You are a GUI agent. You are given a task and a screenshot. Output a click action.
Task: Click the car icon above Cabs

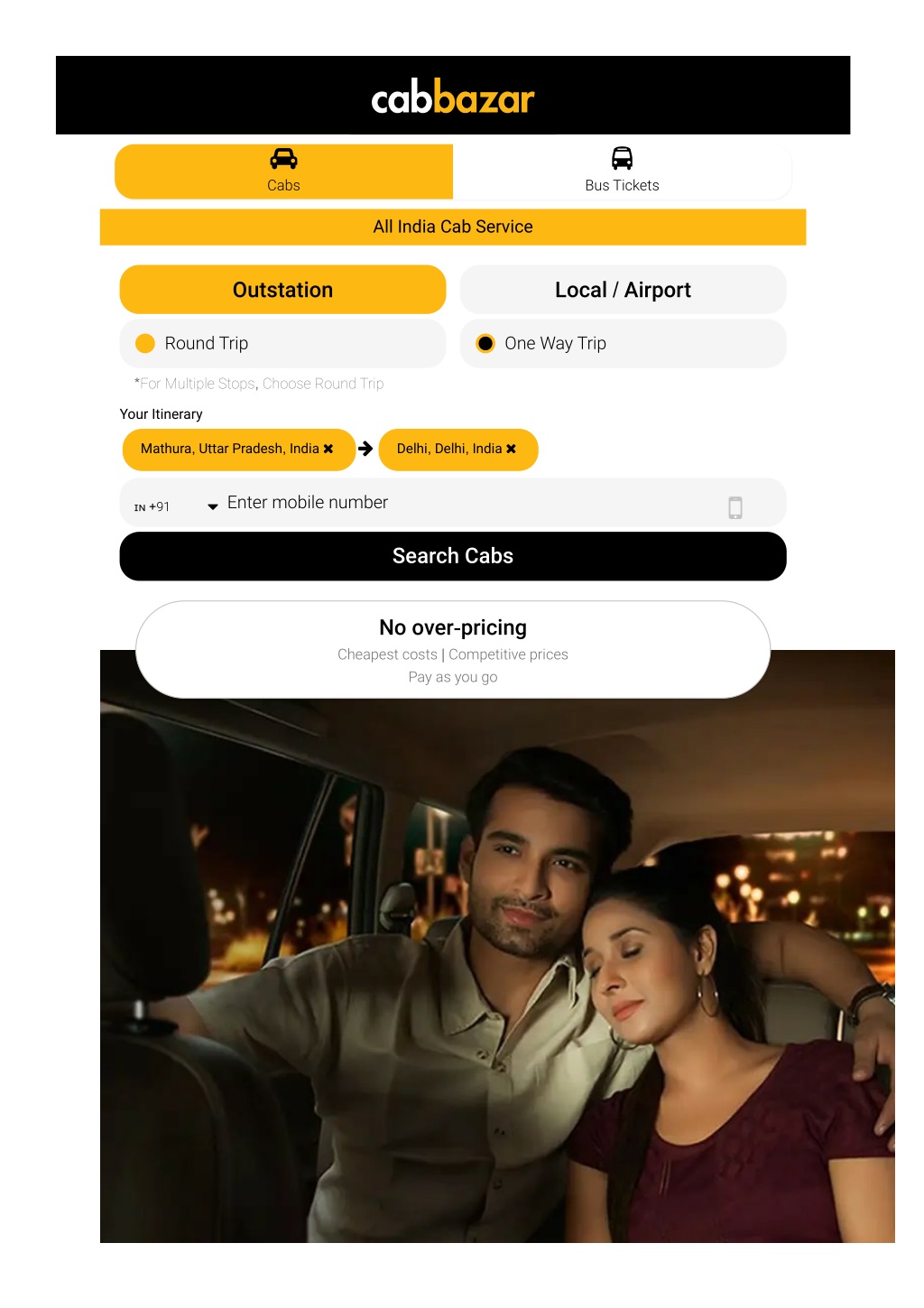283,159
